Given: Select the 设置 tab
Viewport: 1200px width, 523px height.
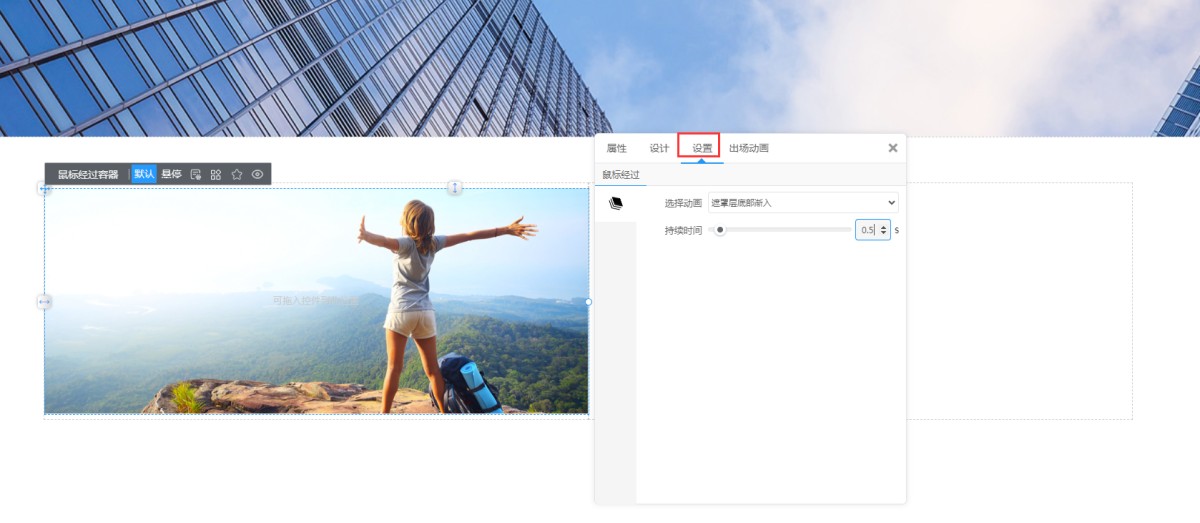Looking at the screenshot, I should (x=702, y=148).
